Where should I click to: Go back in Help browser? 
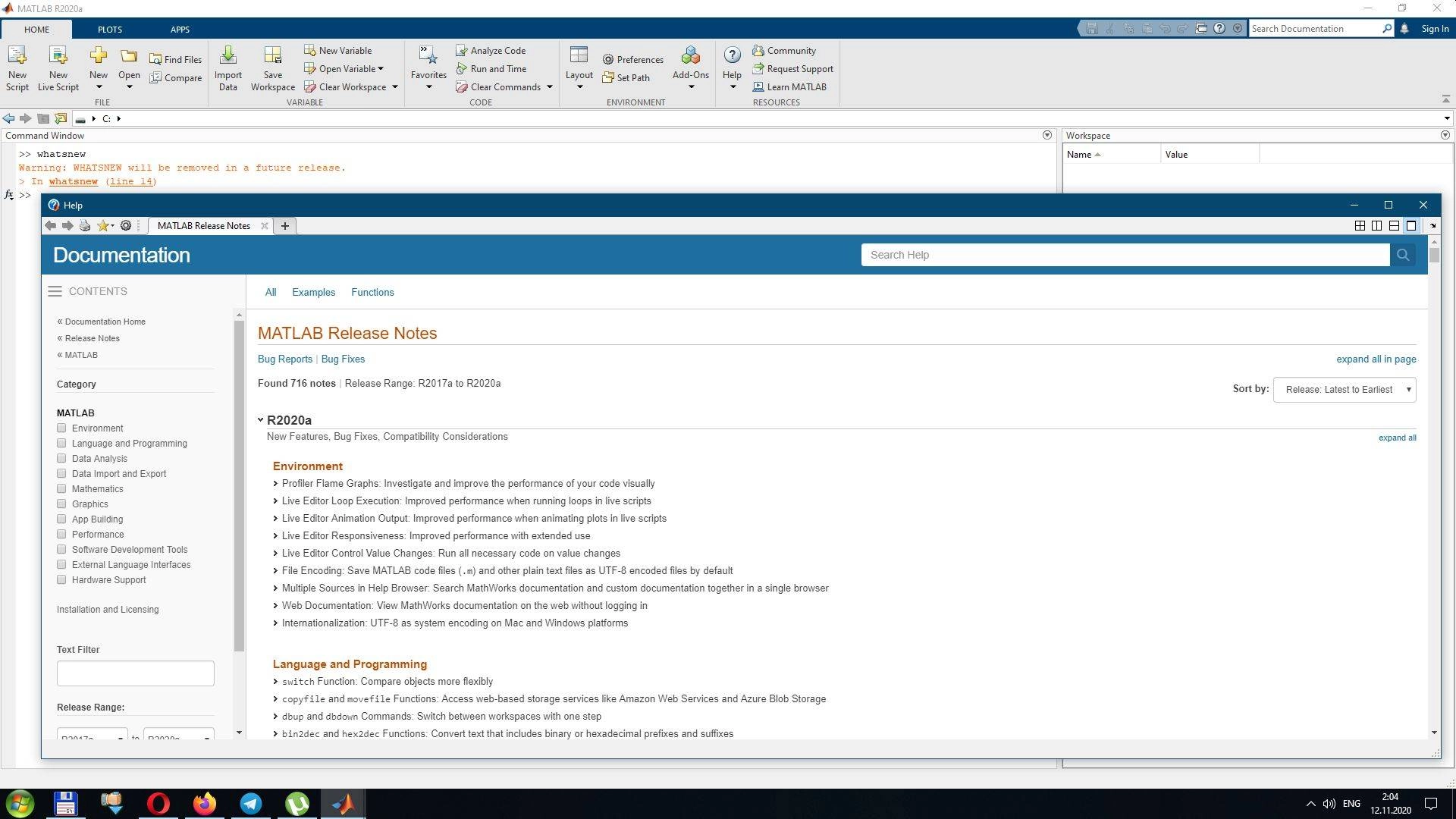(x=50, y=225)
